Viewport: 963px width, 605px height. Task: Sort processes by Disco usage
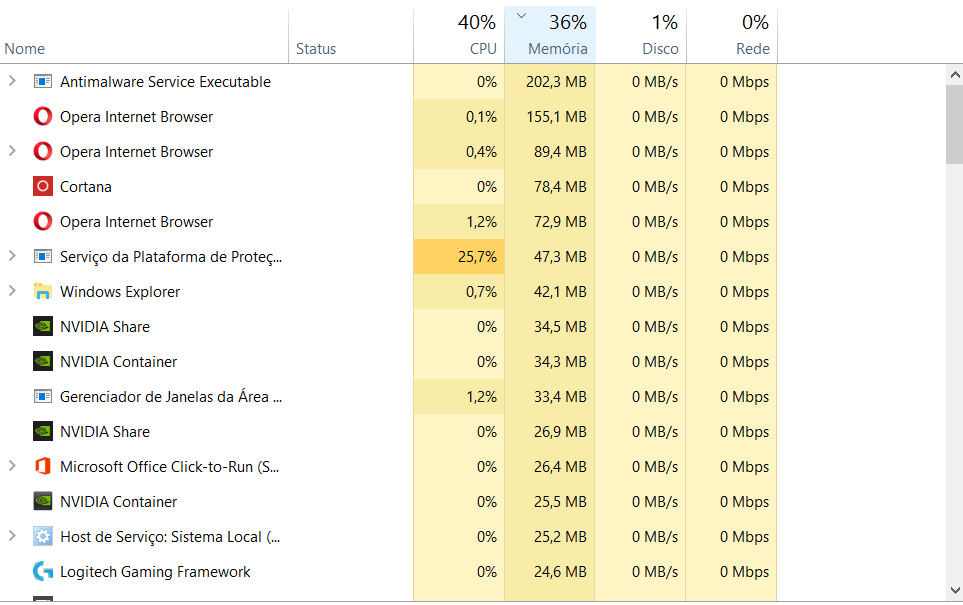coord(641,36)
